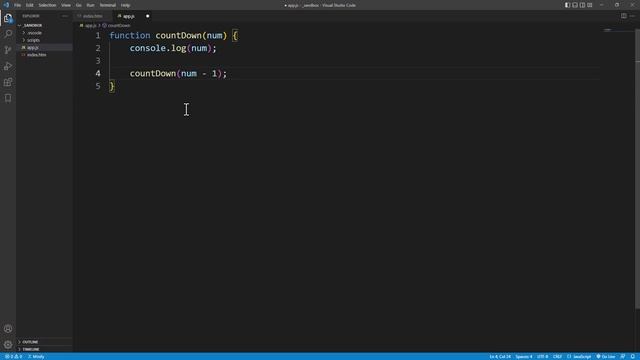640x360 pixels.
Task: Click Go Live in status bar
Action: click(606, 357)
